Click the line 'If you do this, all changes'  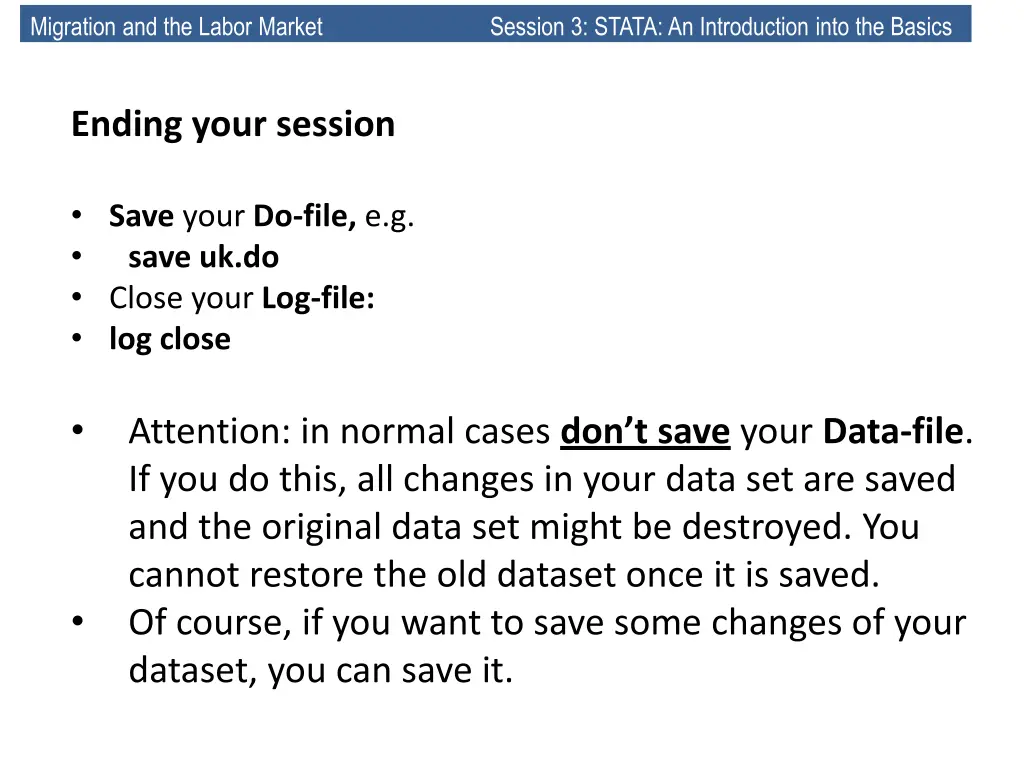[x=542, y=479]
